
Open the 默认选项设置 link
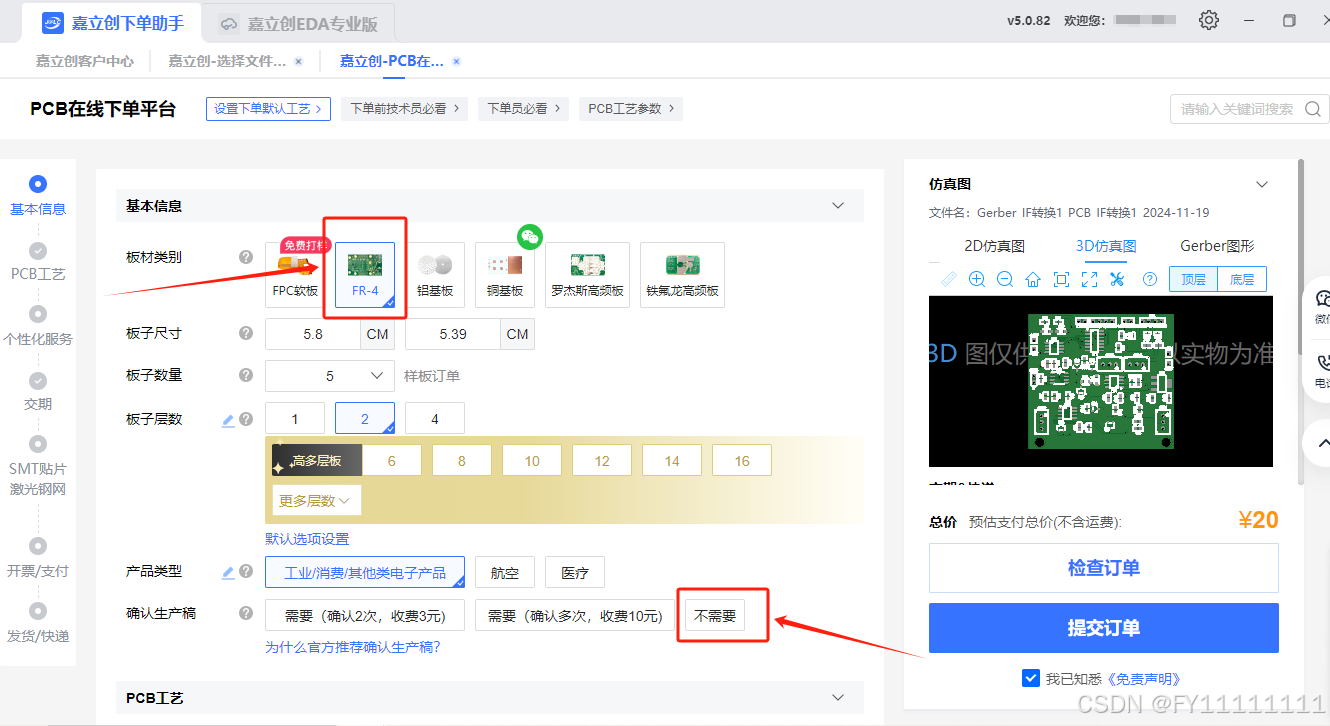click(307, 539)
